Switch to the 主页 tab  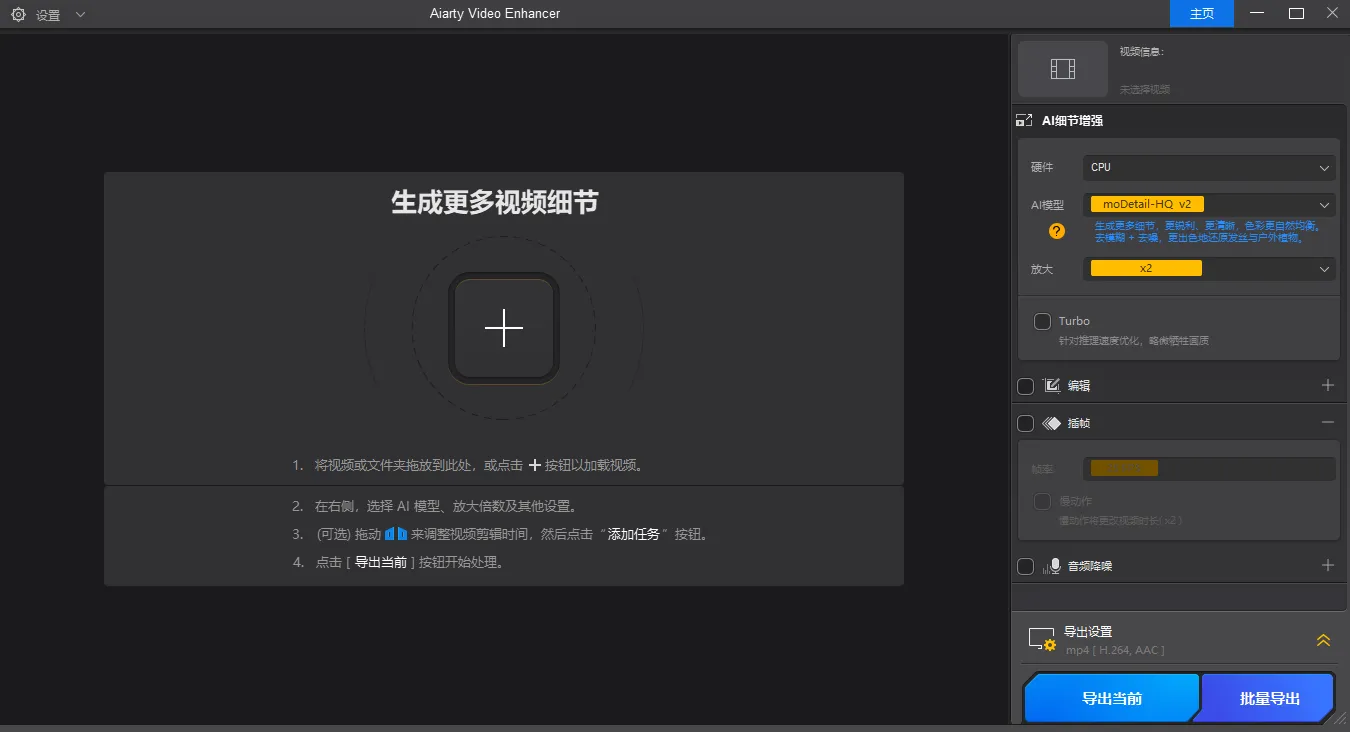click(1201, 13)
